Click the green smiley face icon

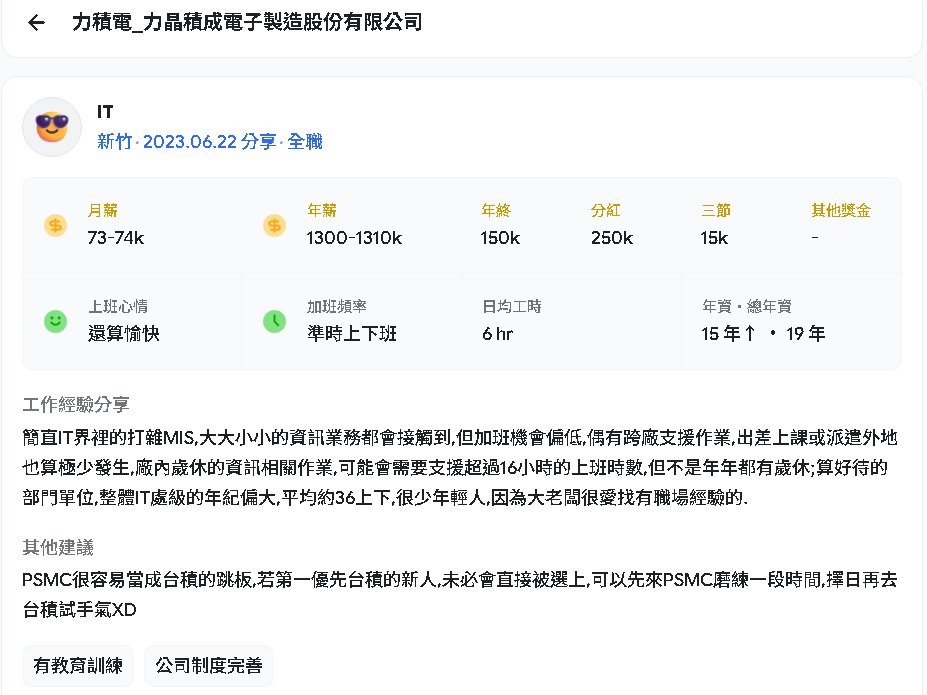pyautogui.click(x=56, y=321)
